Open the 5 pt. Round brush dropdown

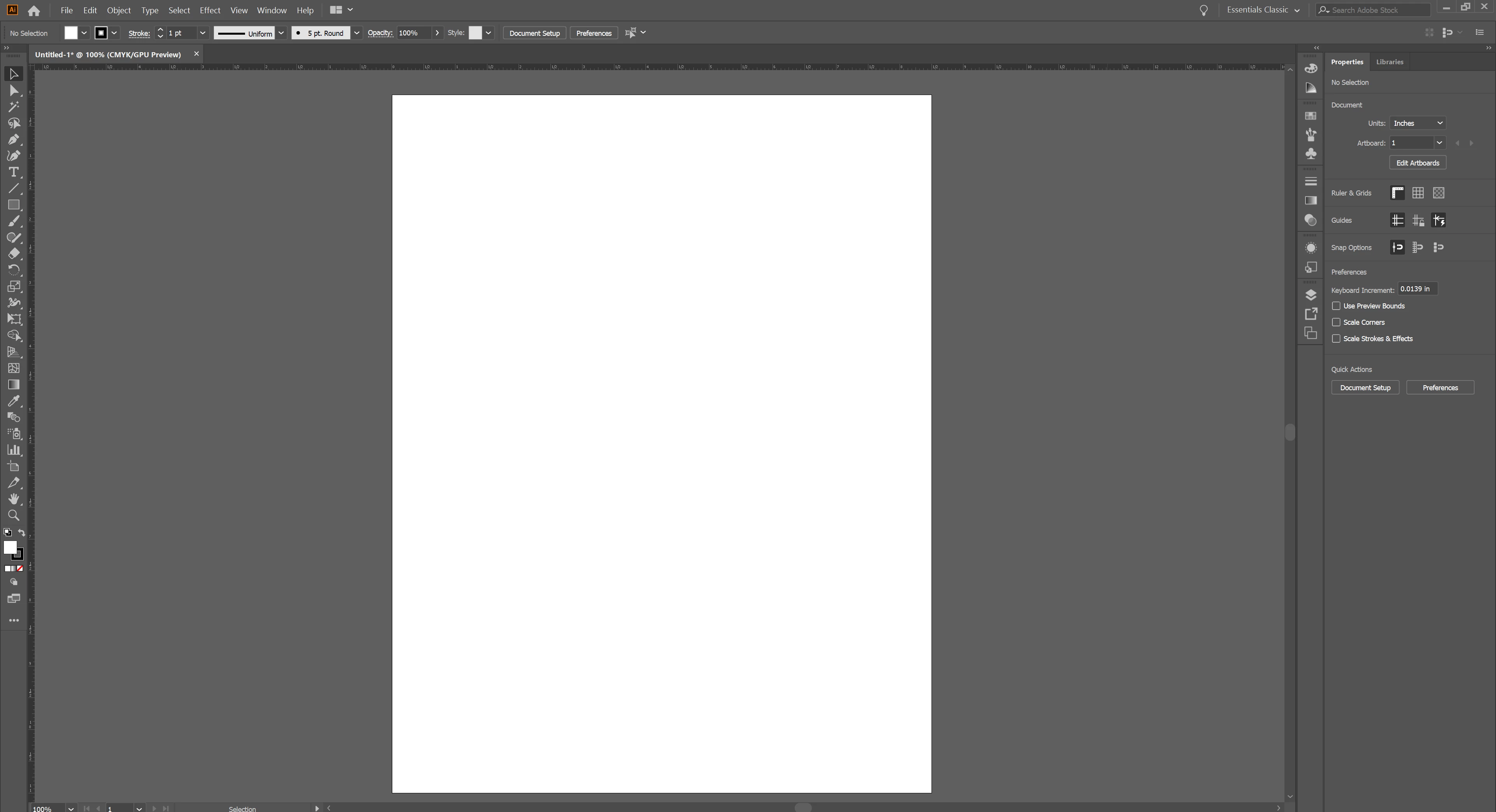(356, 33)
